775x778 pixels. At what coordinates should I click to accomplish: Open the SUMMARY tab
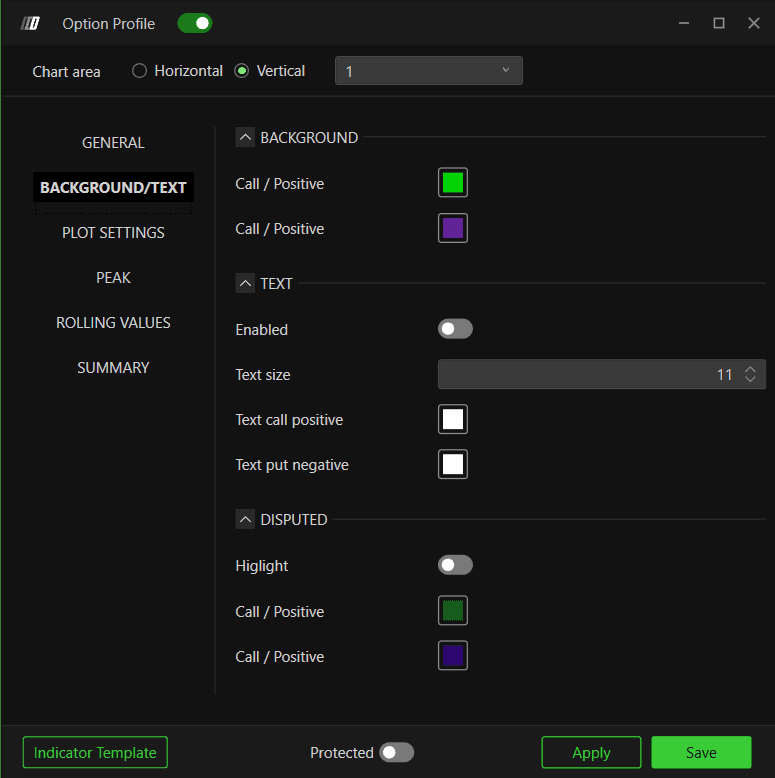pos(113,368)
